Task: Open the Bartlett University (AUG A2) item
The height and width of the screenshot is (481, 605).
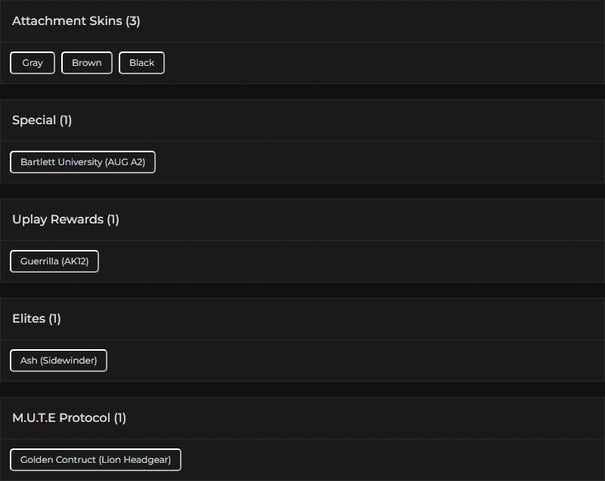Action: click(x=83, y=162)
